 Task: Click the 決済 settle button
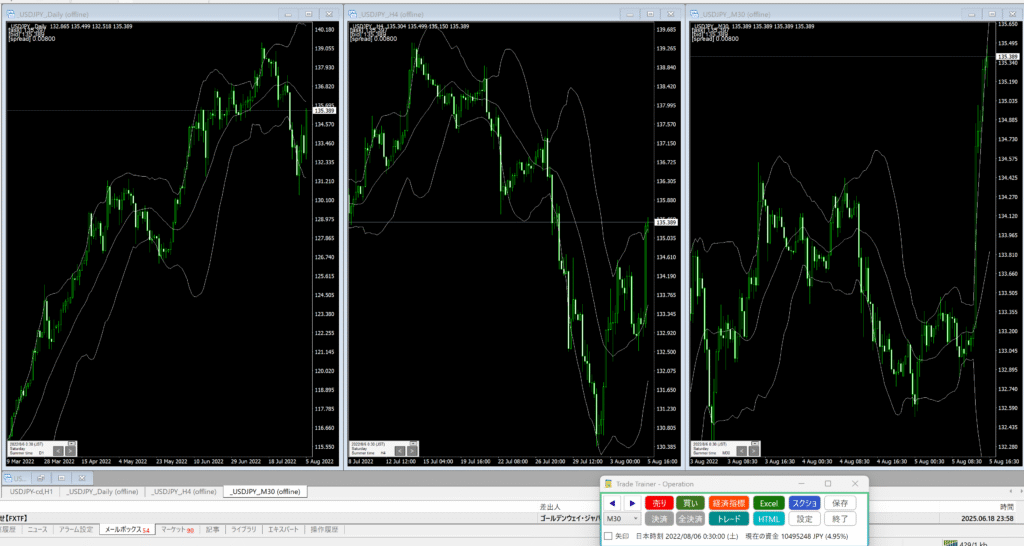(x=659, y=519)
